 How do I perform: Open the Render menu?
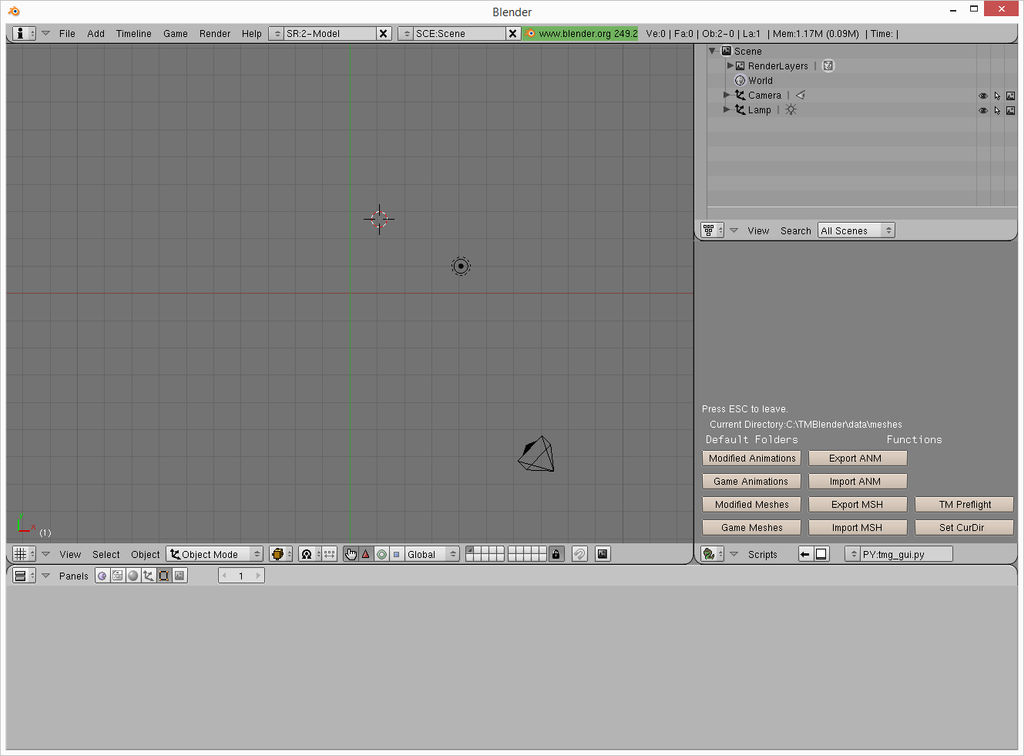(x=215, y=33)
